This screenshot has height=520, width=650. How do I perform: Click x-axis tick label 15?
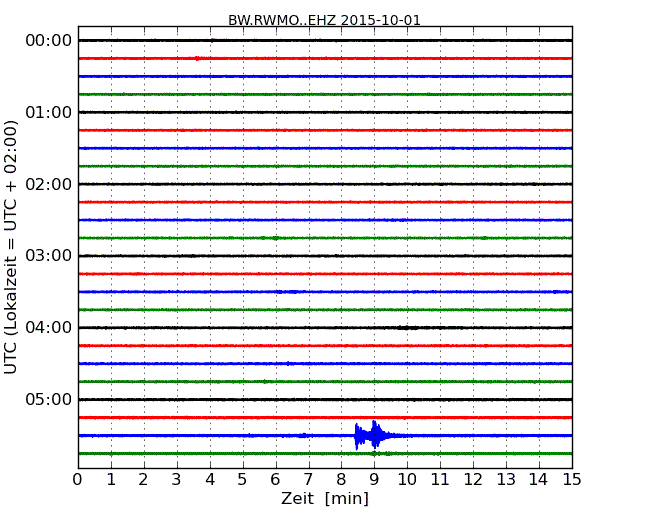[x=572, y=480]
